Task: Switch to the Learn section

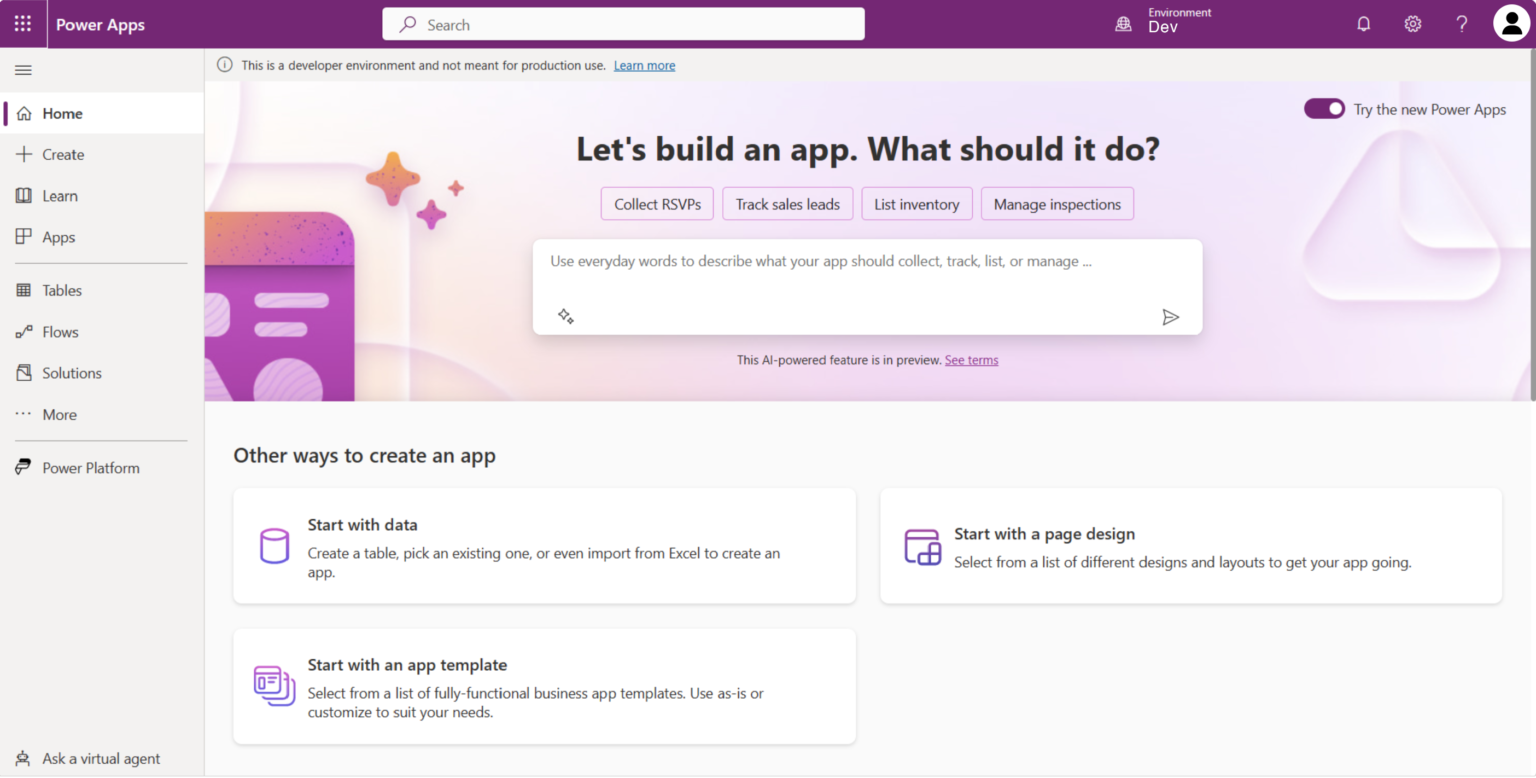Action: coord(60,196)
